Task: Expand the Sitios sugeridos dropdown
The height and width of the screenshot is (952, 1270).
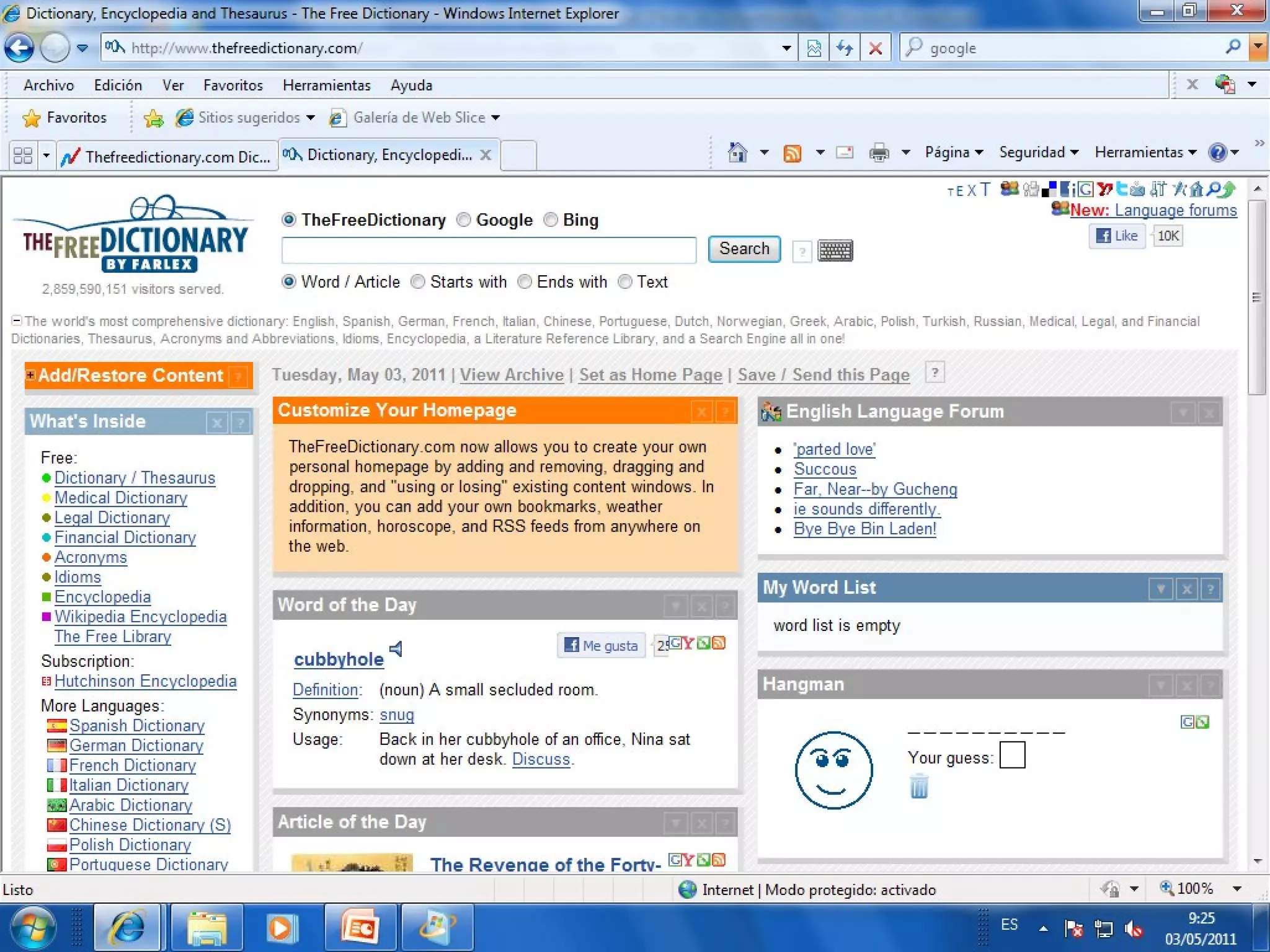Action: click(311, 118)
